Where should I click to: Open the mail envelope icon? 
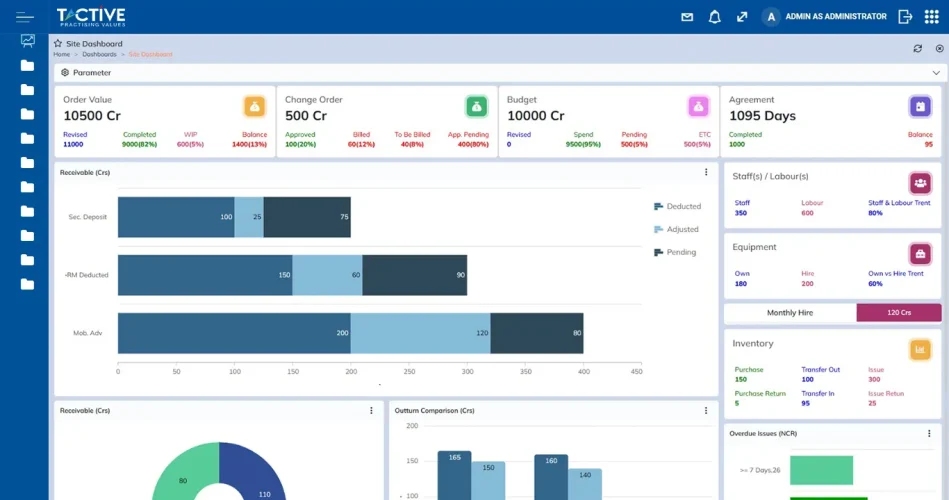pos(687,17)
